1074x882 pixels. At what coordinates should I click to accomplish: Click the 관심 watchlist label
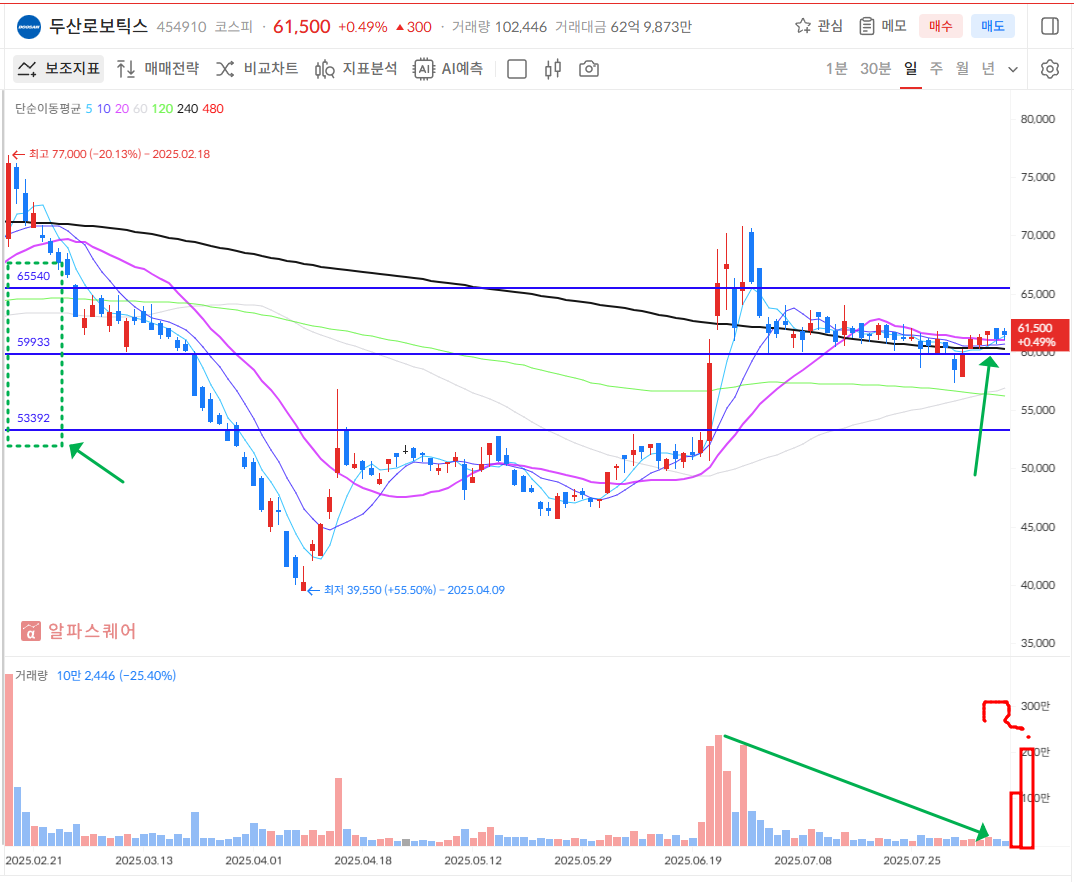tap(830, 26)
